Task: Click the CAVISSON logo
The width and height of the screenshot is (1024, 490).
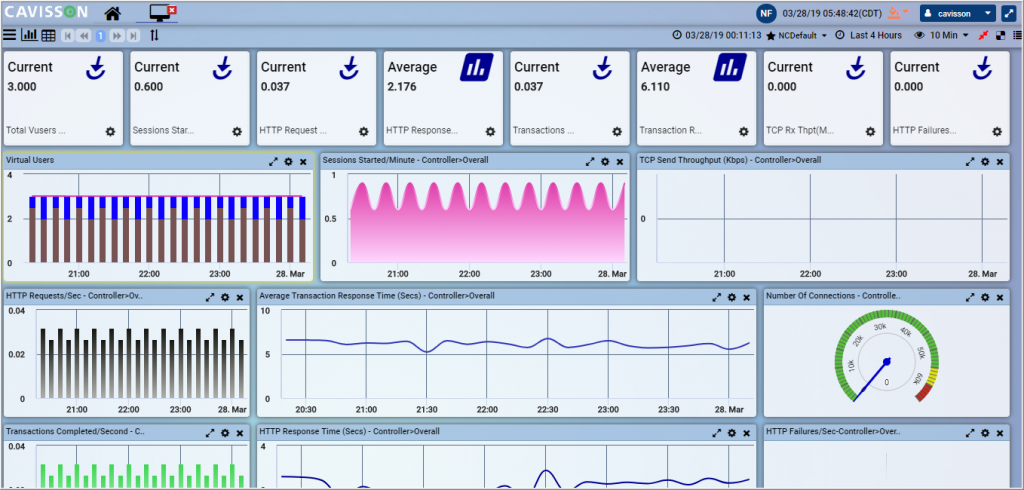Action: click(47, 12)
